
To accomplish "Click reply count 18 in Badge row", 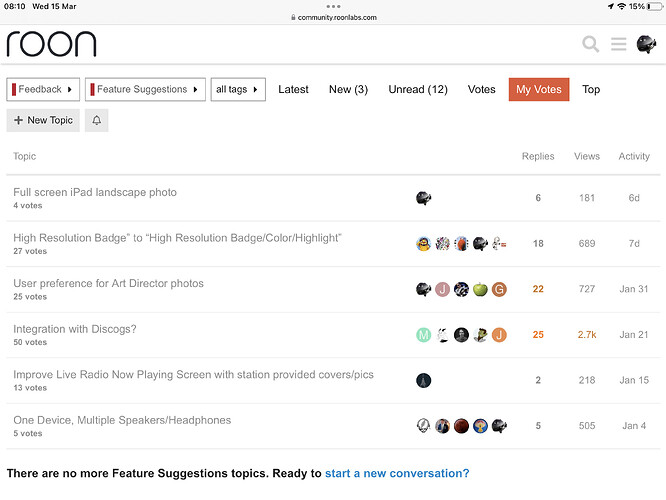I will (538, 243).
